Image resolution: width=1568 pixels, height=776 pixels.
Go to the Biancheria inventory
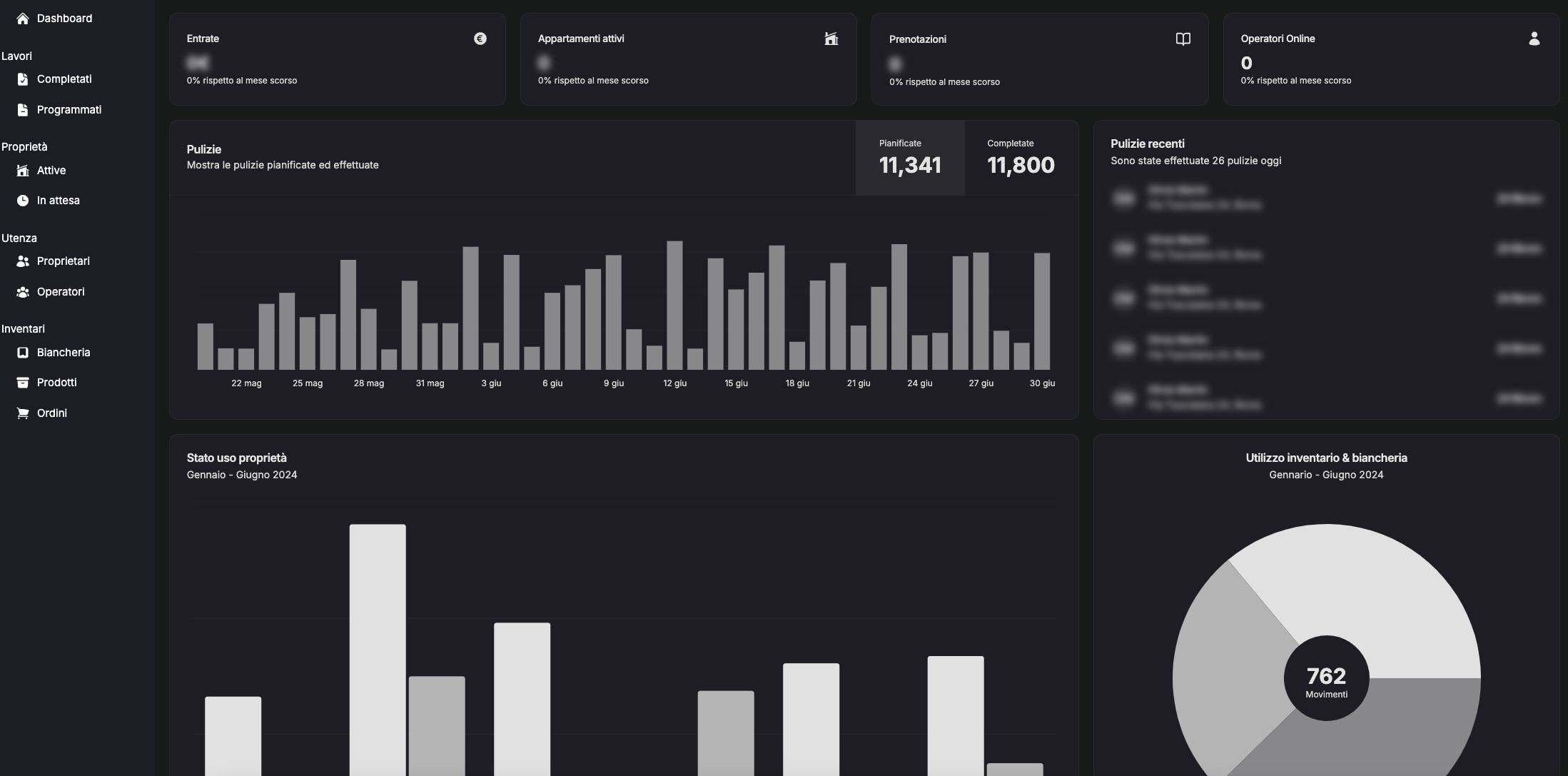click(64, 353)
